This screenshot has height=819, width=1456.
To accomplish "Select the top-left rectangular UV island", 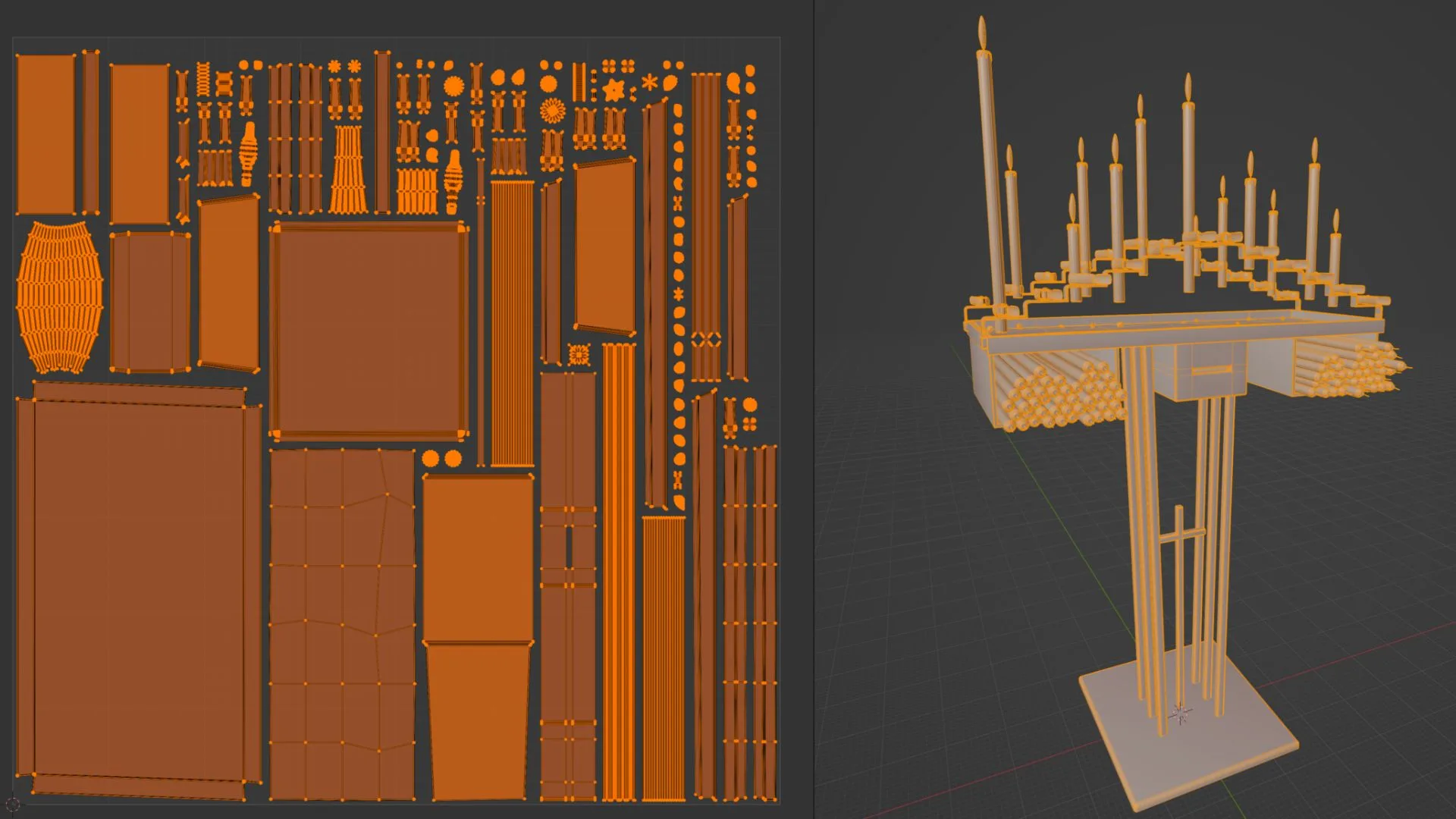I will (45, 134).
